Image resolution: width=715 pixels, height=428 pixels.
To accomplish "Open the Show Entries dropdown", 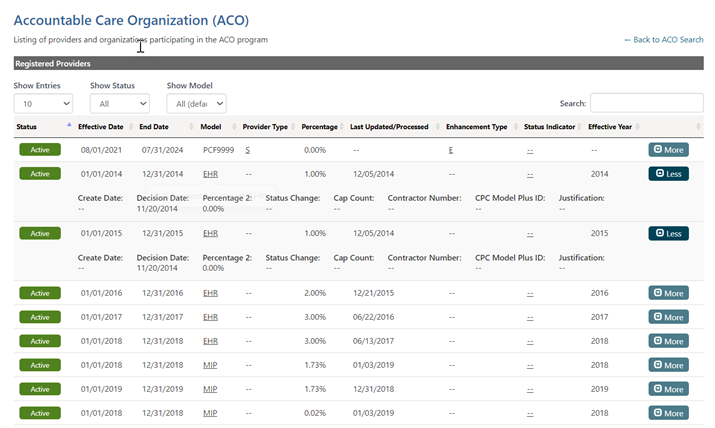I will 43,103.
